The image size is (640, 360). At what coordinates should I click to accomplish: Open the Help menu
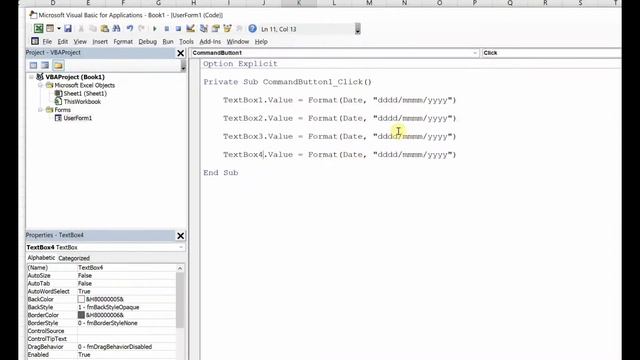[261, 42]
